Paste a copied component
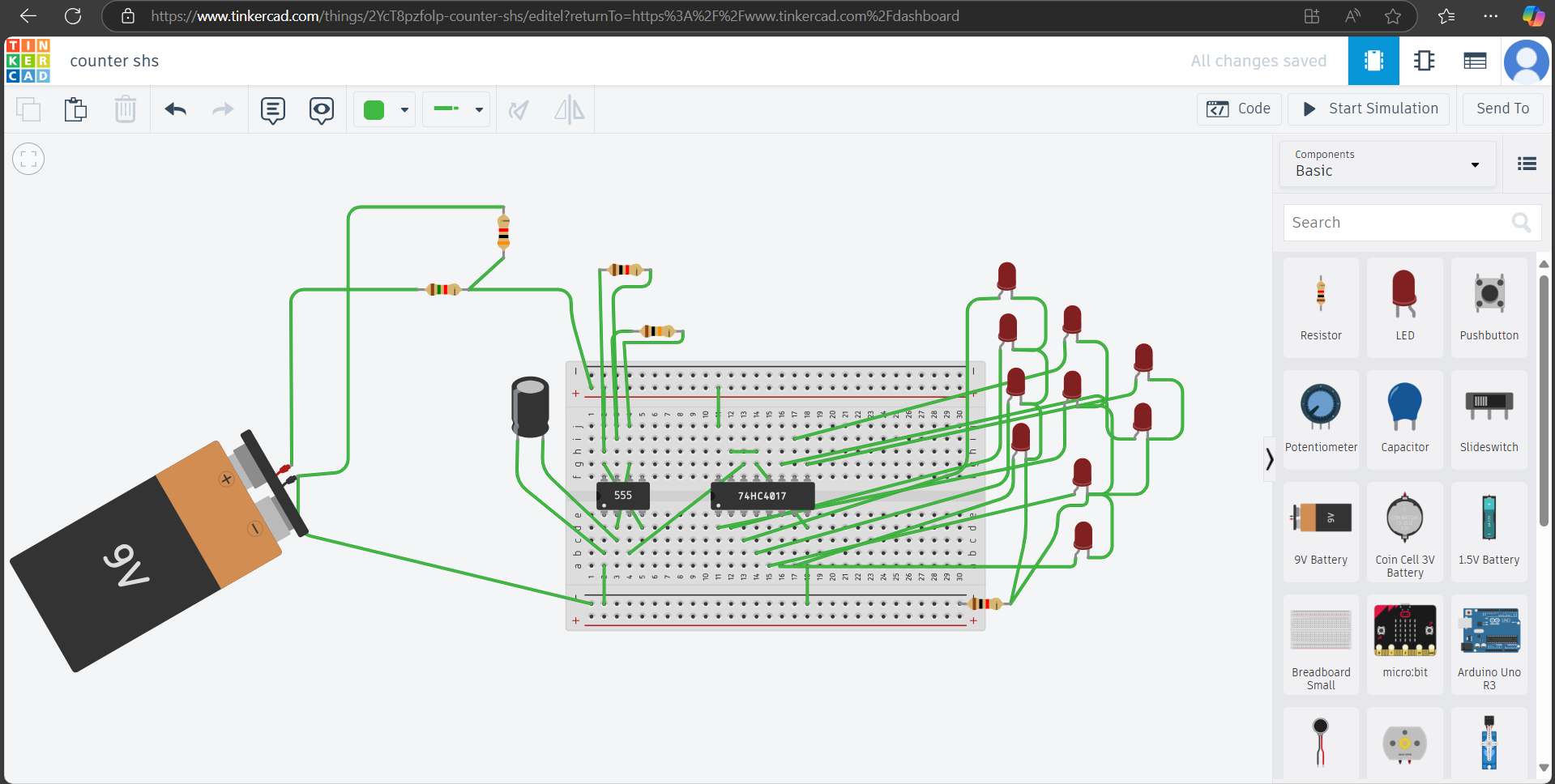Image resolution: width=1555 pixels, height=784 pixels. [x=75, y=109]
